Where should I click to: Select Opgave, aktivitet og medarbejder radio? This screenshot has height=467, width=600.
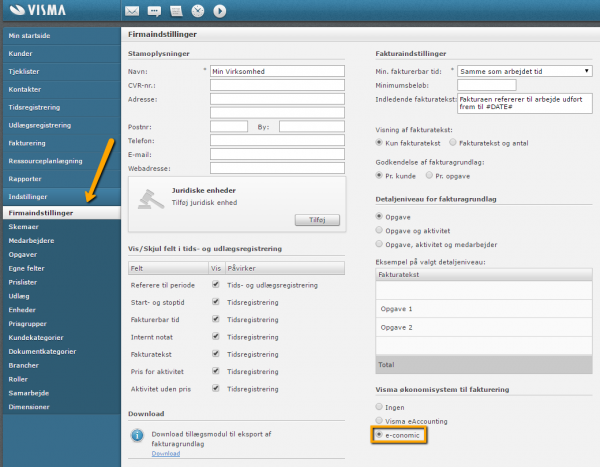(379, 244)
